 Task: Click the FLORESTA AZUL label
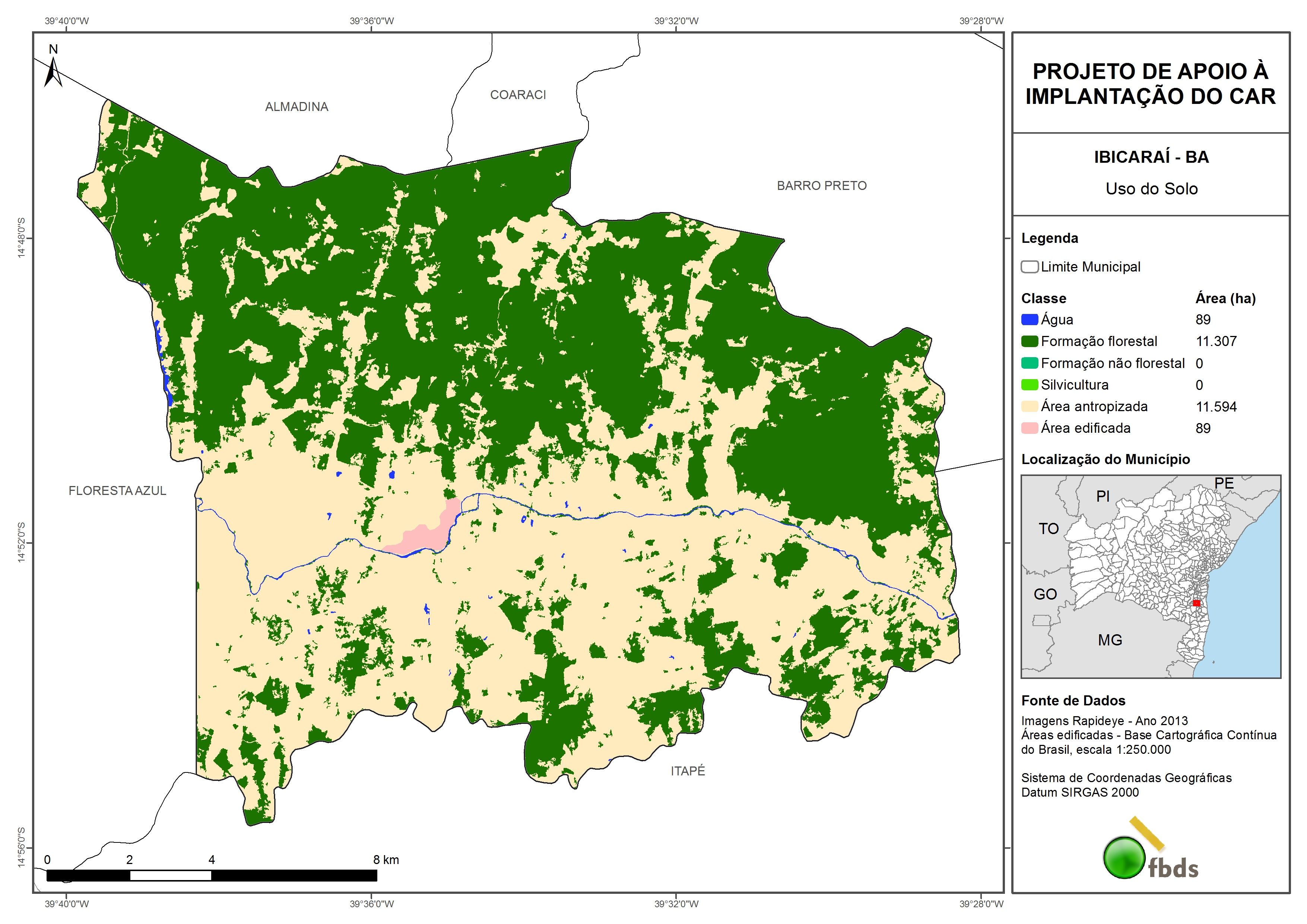pyautogui.click(x=117, y=491)
